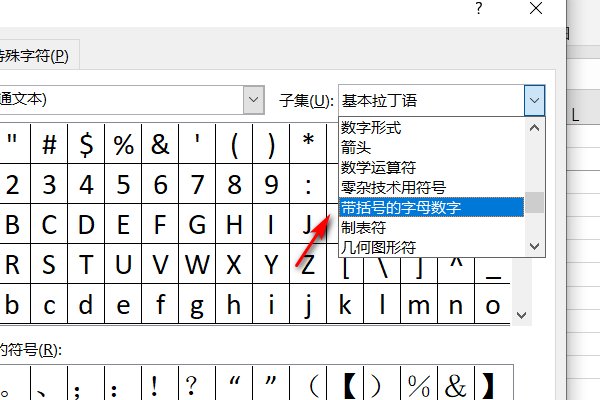Open the font dropdown arrow

pyautogui.click(x=253, y=100)
